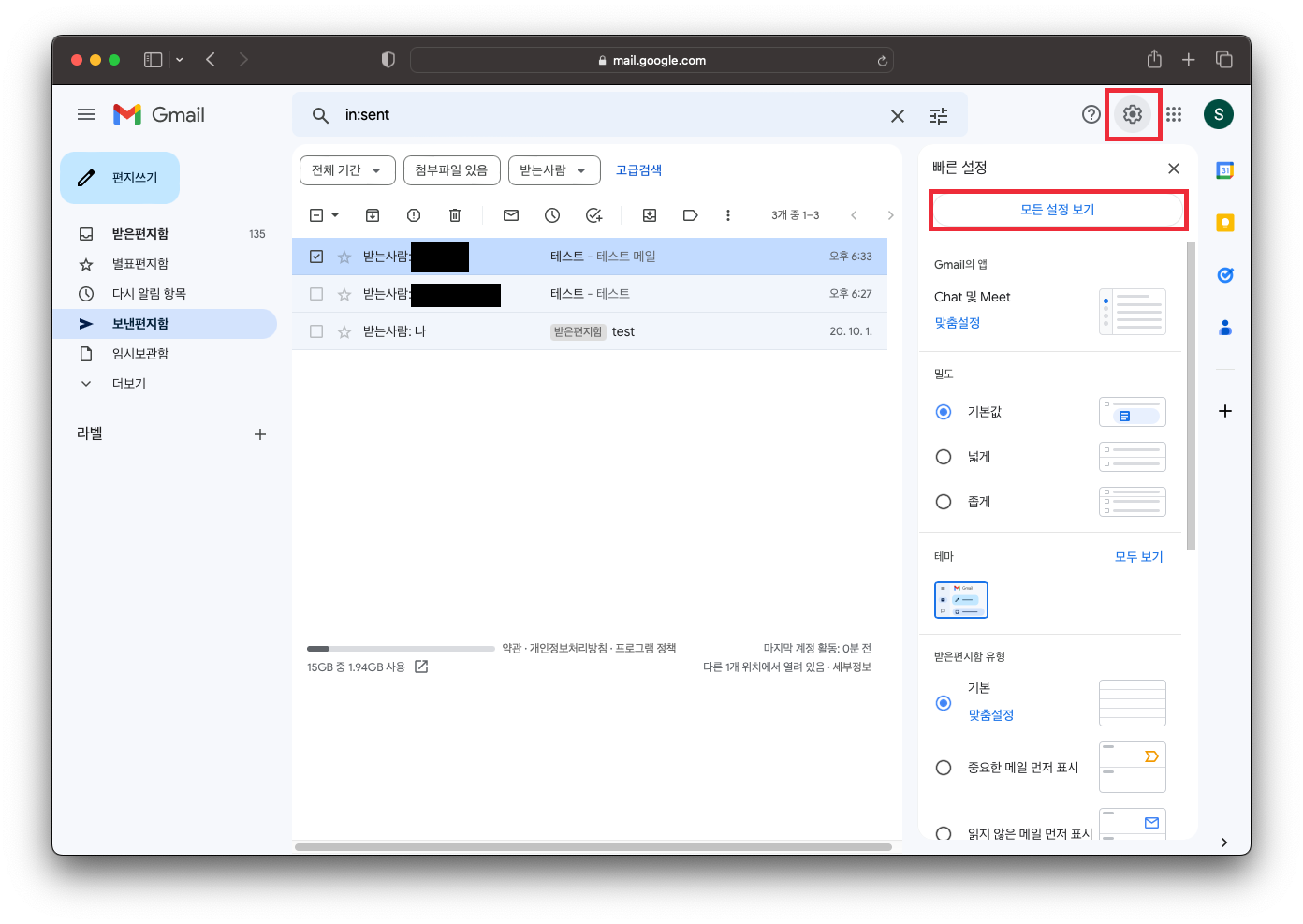Open the 세부정보 account activity link
The width and height of the screenshot is (1303, 924).
852,667
